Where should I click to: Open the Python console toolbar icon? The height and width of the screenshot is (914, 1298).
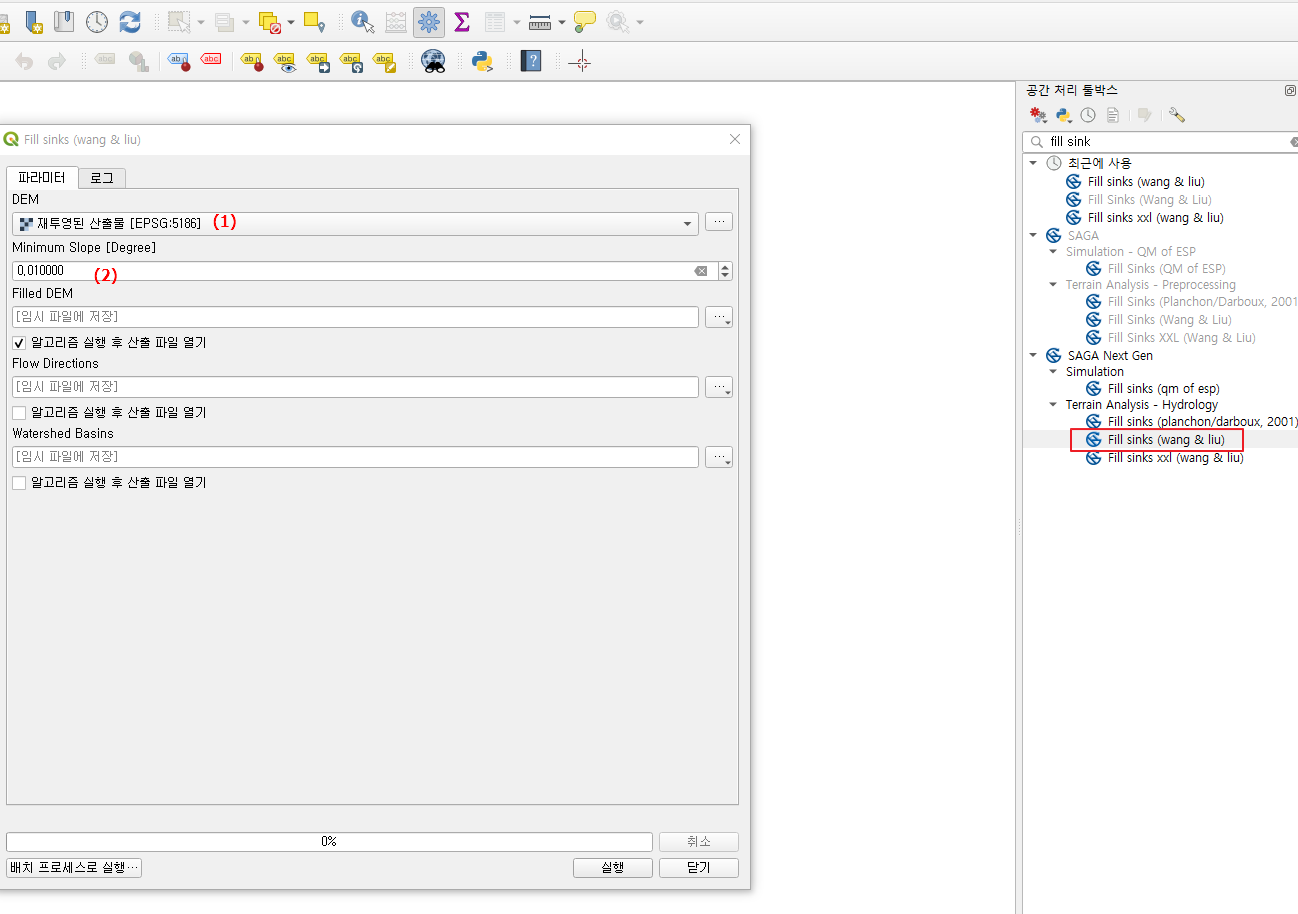tap(483, 61)
